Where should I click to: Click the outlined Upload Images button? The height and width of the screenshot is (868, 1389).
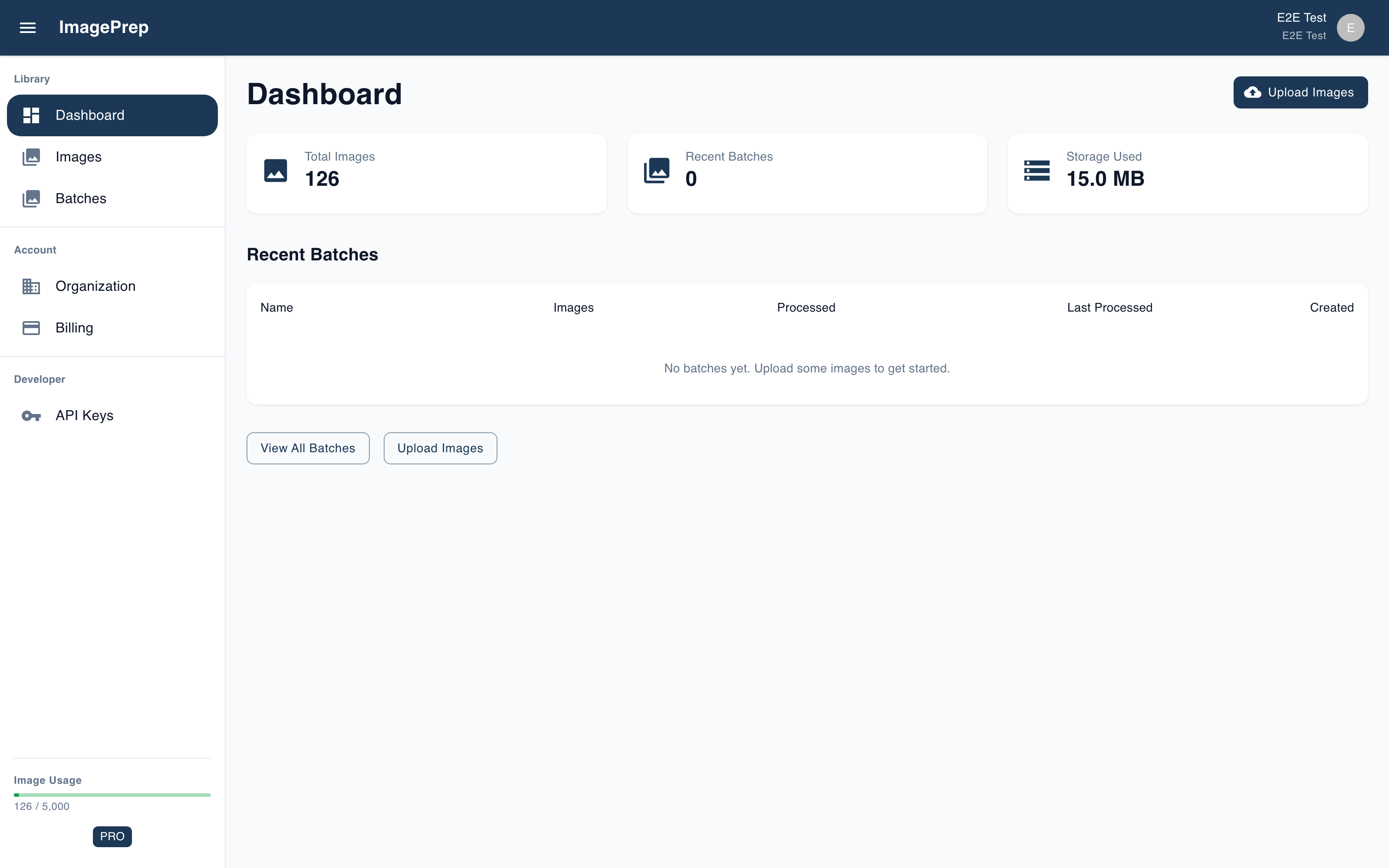pyautogui.click(x=440, y=448)
